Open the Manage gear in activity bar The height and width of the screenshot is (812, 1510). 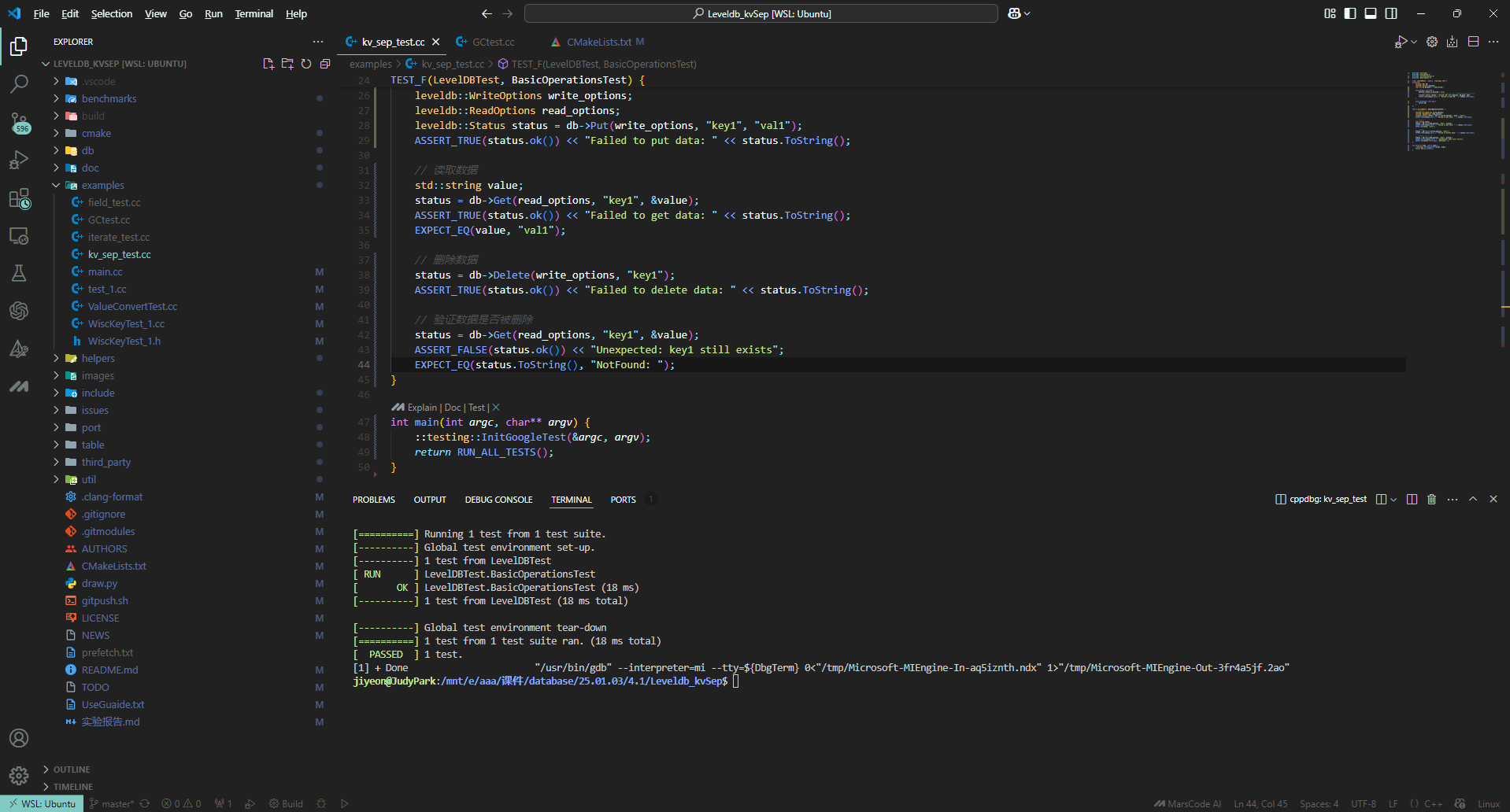(19, 776)
